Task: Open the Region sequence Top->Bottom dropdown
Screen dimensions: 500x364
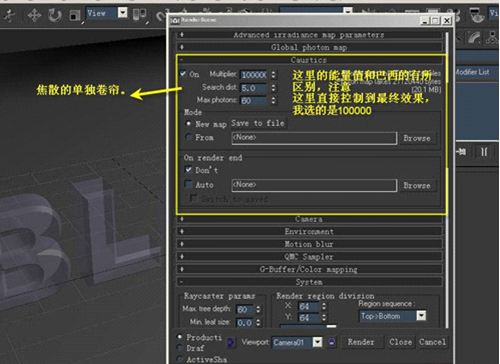Action: click(393, 316)
